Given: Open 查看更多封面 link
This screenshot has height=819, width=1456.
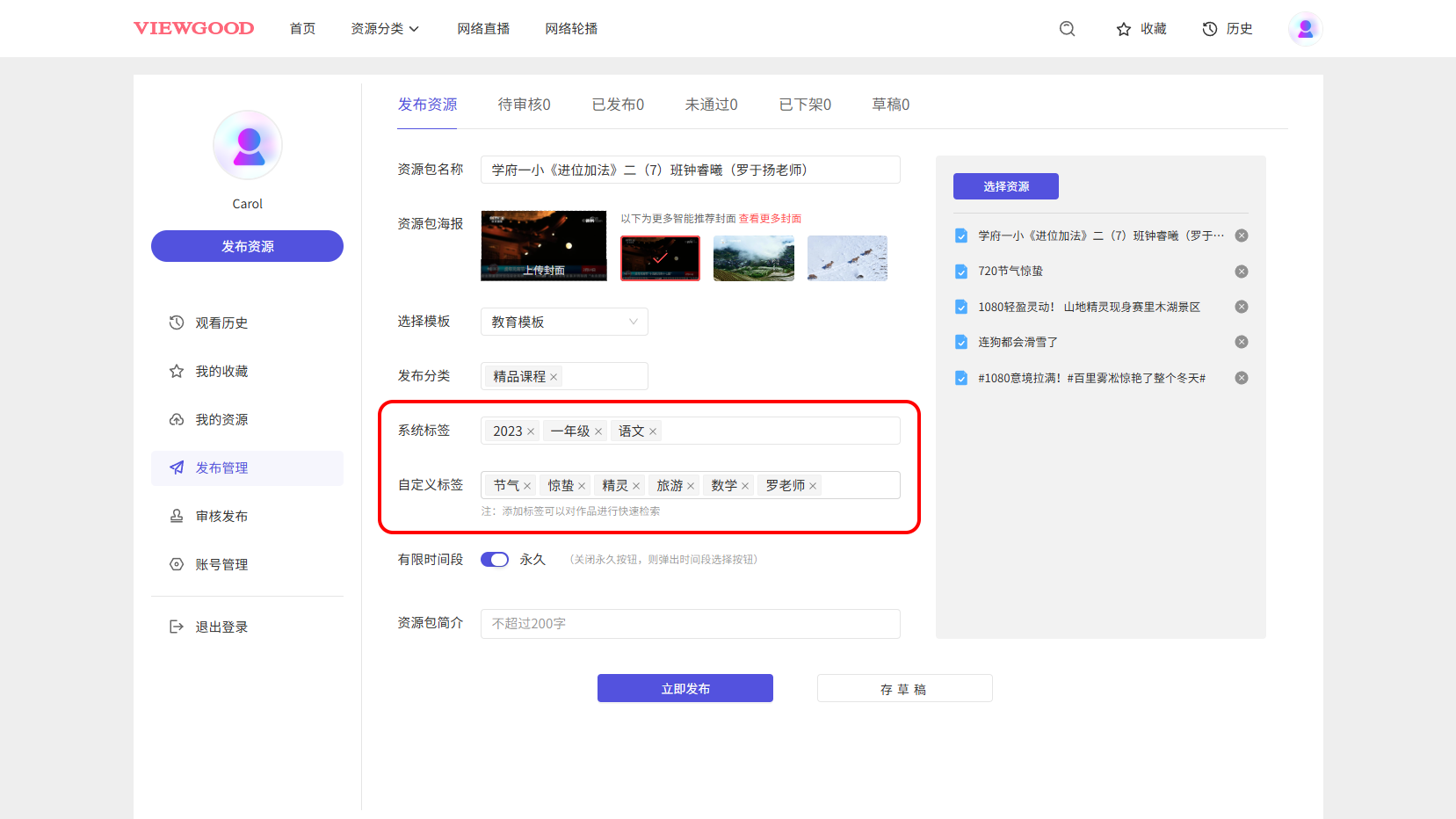Looking at the screenshot, I should [x=770, y=219].
